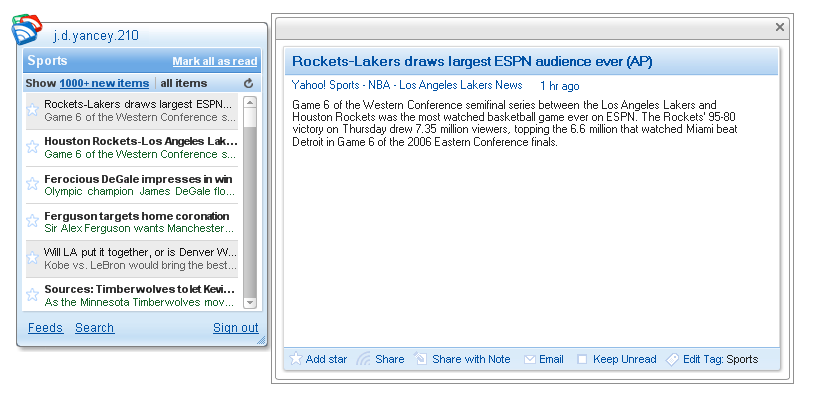Click snippet 'Sir Alex Ferguson wants Manchester...'
Viewport: 813px width, 409px height.
click(x=139, y=228)
